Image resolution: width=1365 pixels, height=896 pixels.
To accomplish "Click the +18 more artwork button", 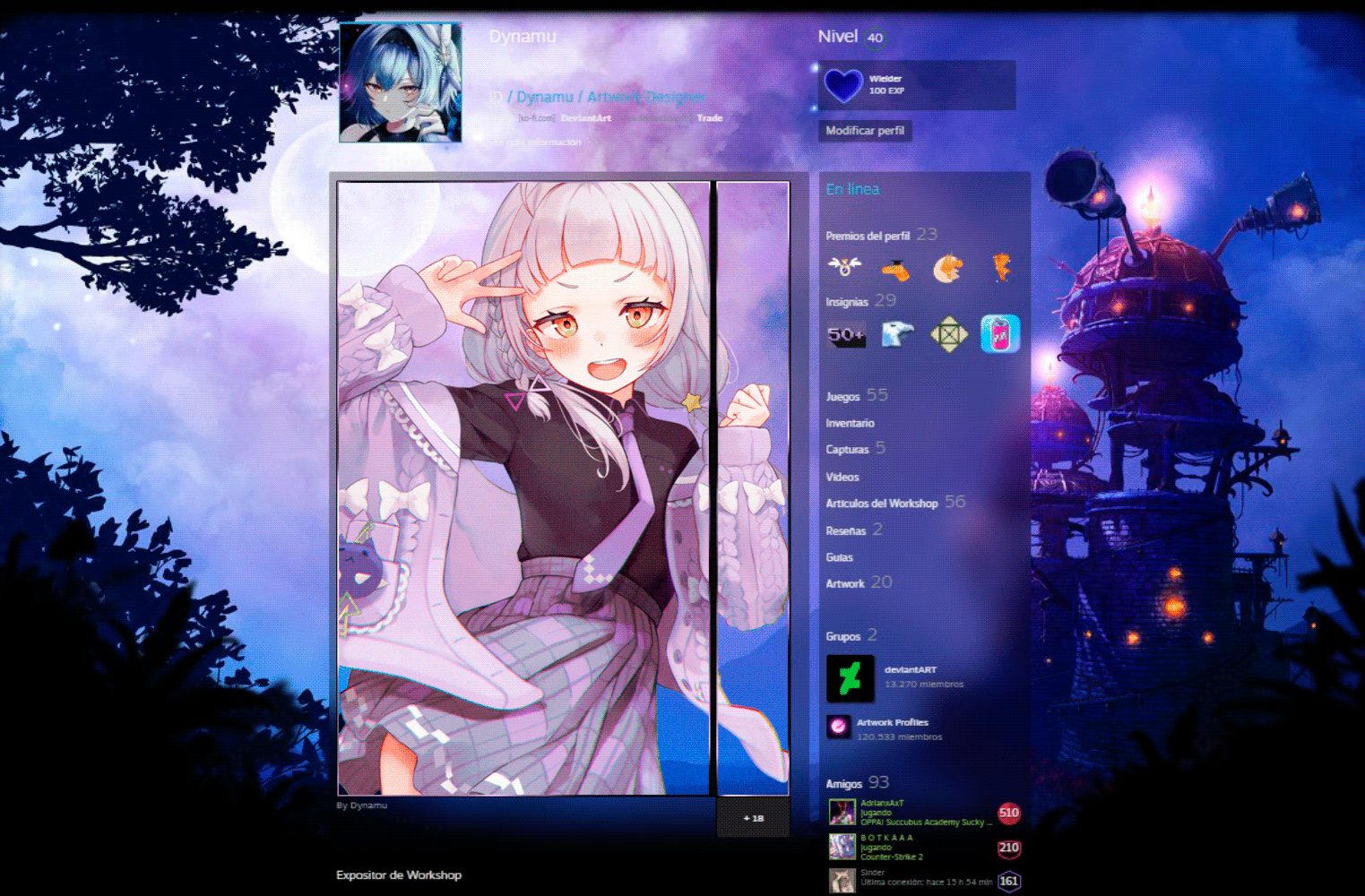I will click(753, 818).
